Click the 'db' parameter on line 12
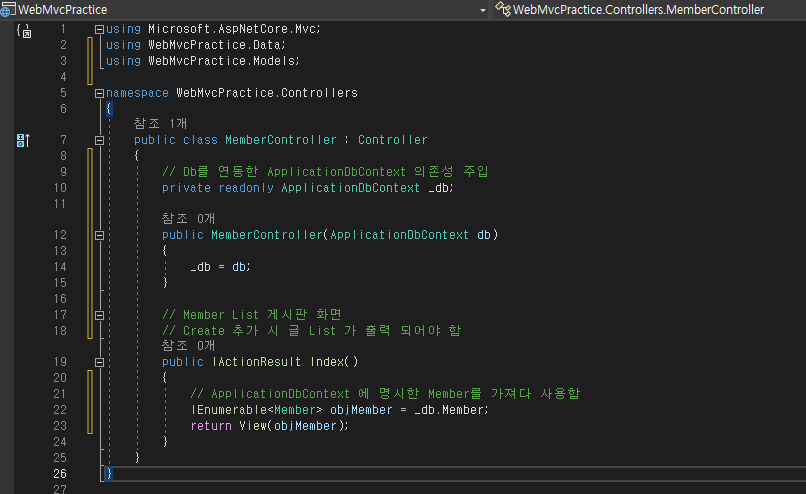Image resolution: width=806 pixels, height=494 pixels. point(484,235)
